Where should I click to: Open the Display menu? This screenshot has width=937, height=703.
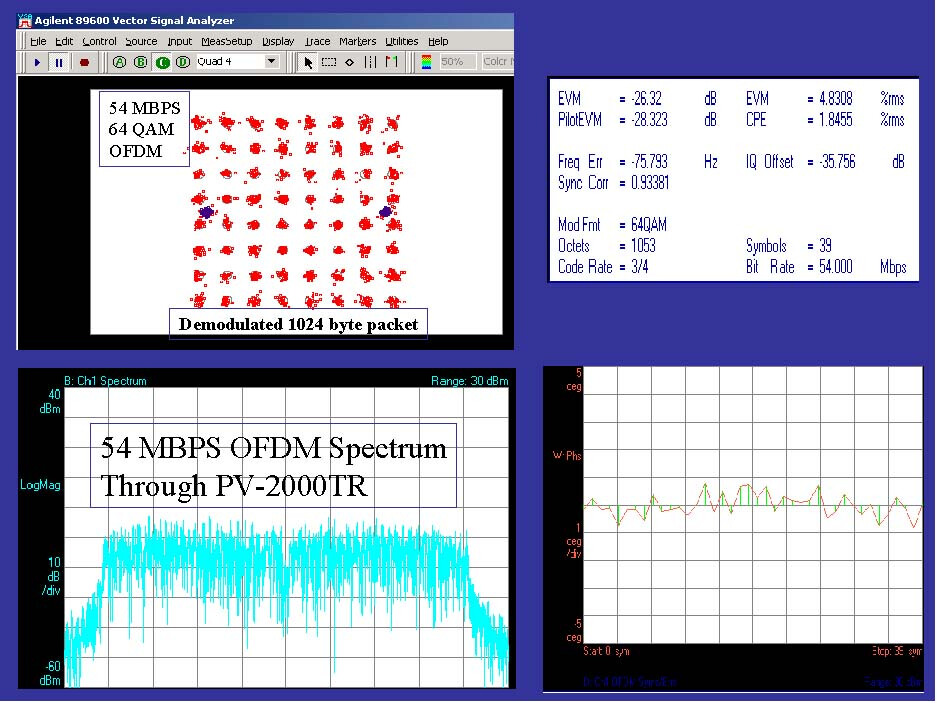[278, 41]
